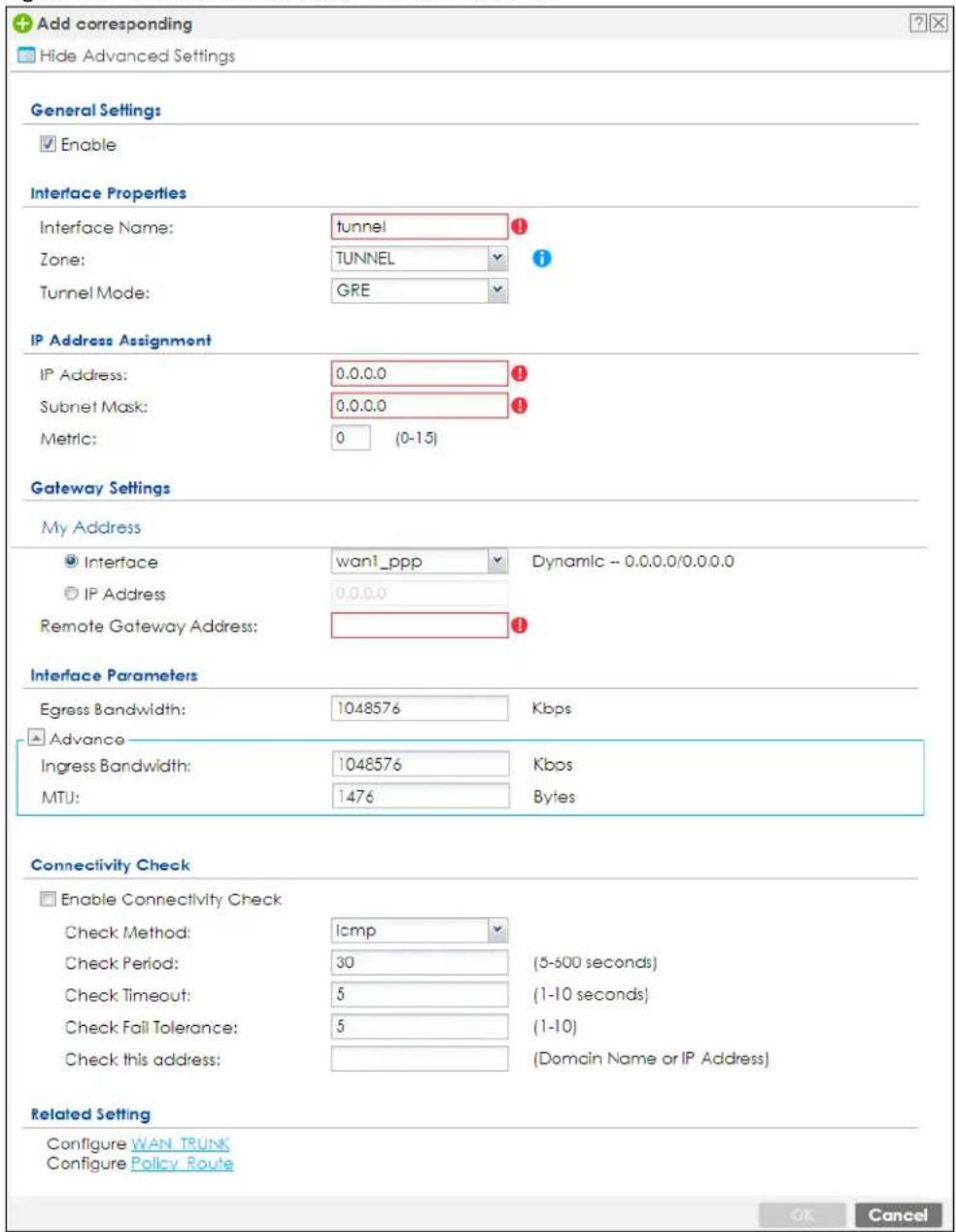
Task: Click the Connectivity Check section heading
Action: [x=111, y=865]
